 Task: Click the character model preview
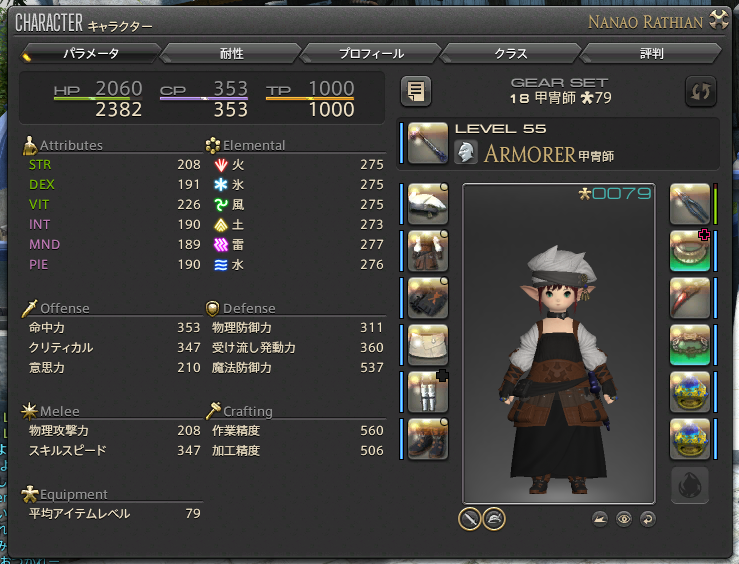click(559, 344)
